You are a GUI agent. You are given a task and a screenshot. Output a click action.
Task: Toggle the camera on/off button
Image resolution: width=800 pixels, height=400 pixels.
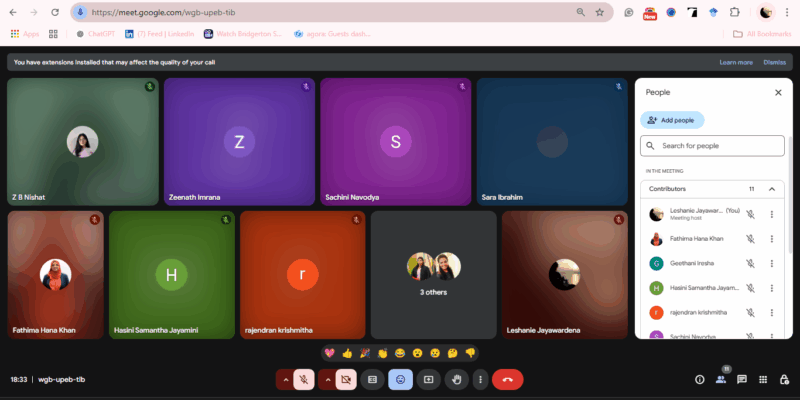pyautogui.click(x=345, y=379)
